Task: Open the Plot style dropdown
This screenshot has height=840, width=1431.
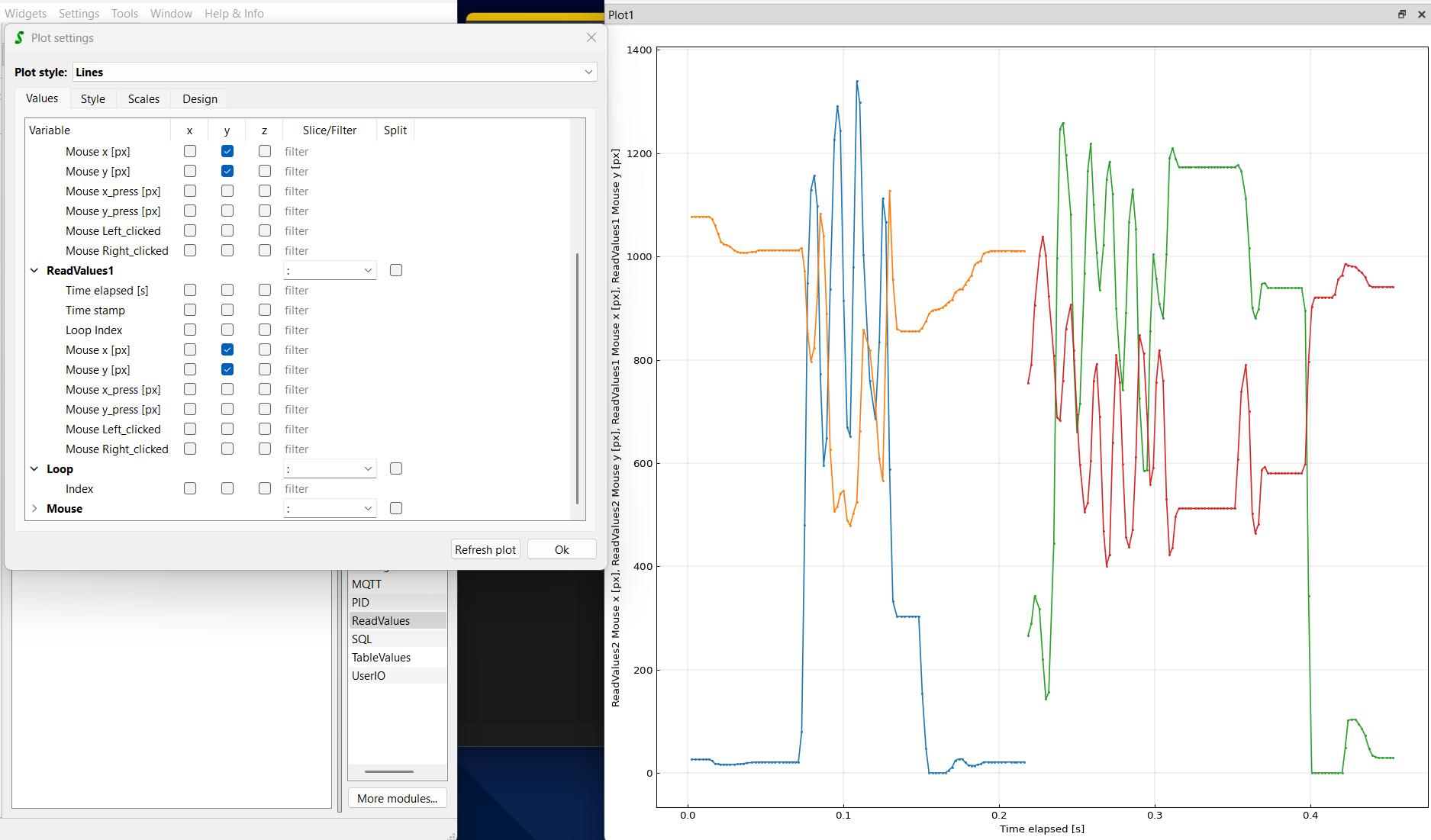Action: pos(588,72)
